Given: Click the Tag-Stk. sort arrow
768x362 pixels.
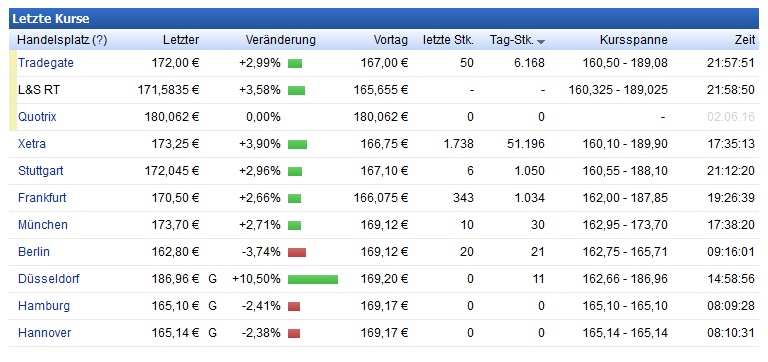Looking at the screenshot, I should coord(541,42).
